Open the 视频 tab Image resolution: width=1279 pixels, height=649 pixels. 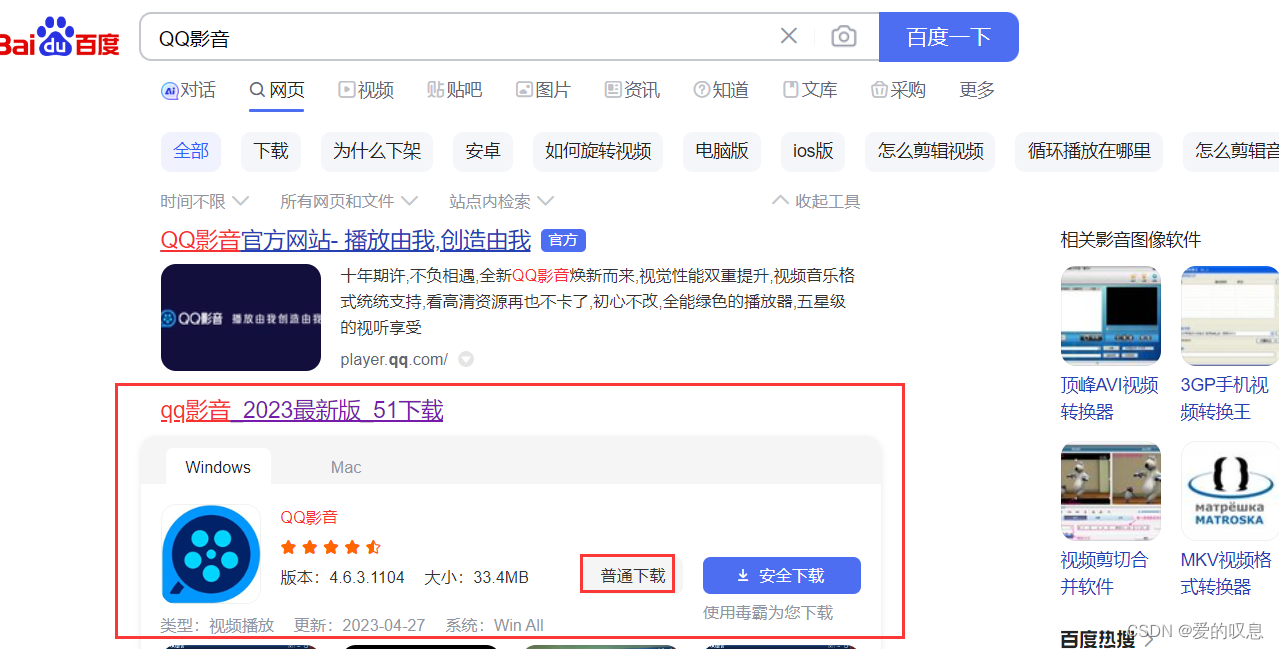(366, 90)
